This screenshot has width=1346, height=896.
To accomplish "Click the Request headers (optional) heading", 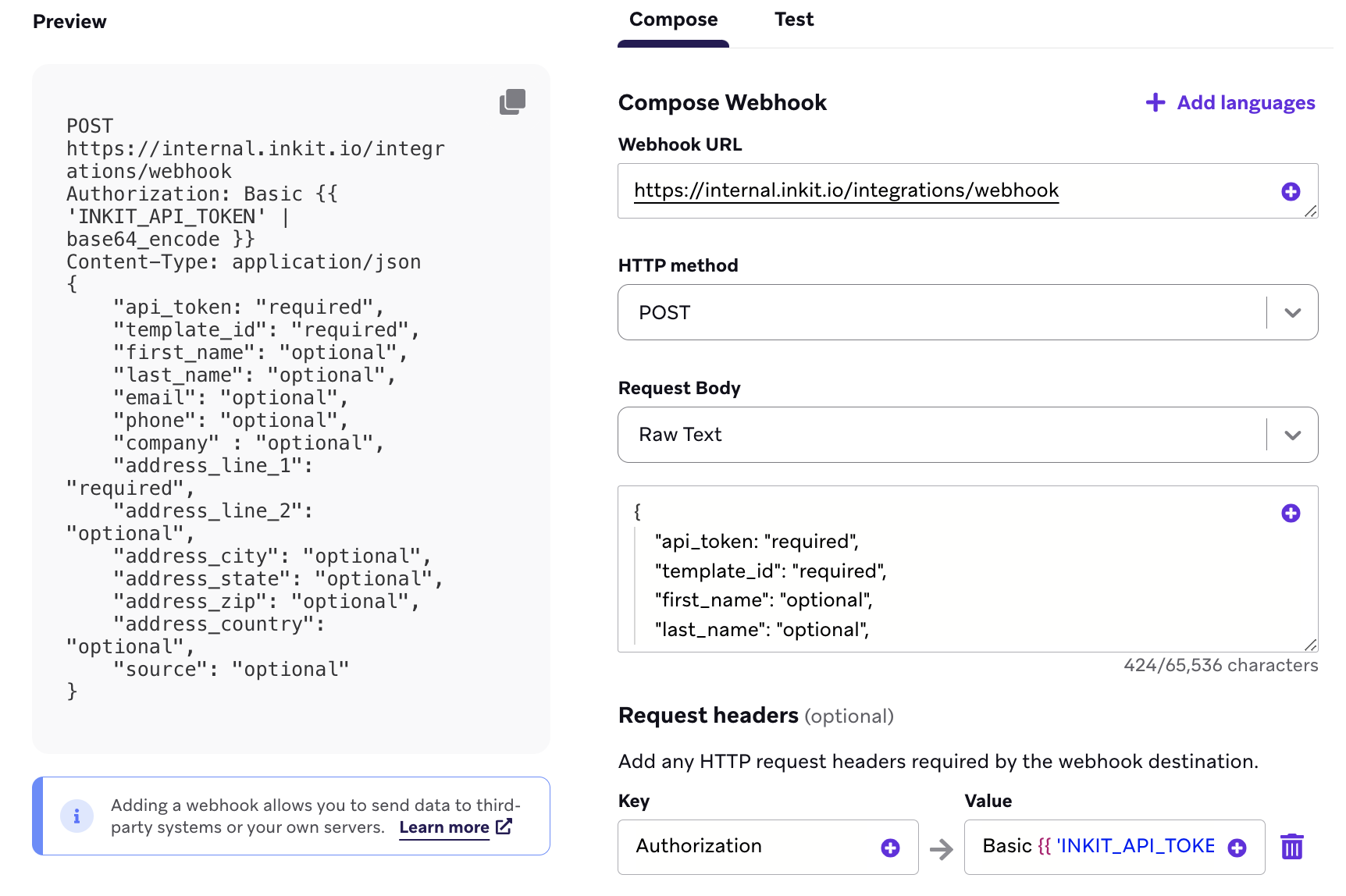I will [756, 716].
